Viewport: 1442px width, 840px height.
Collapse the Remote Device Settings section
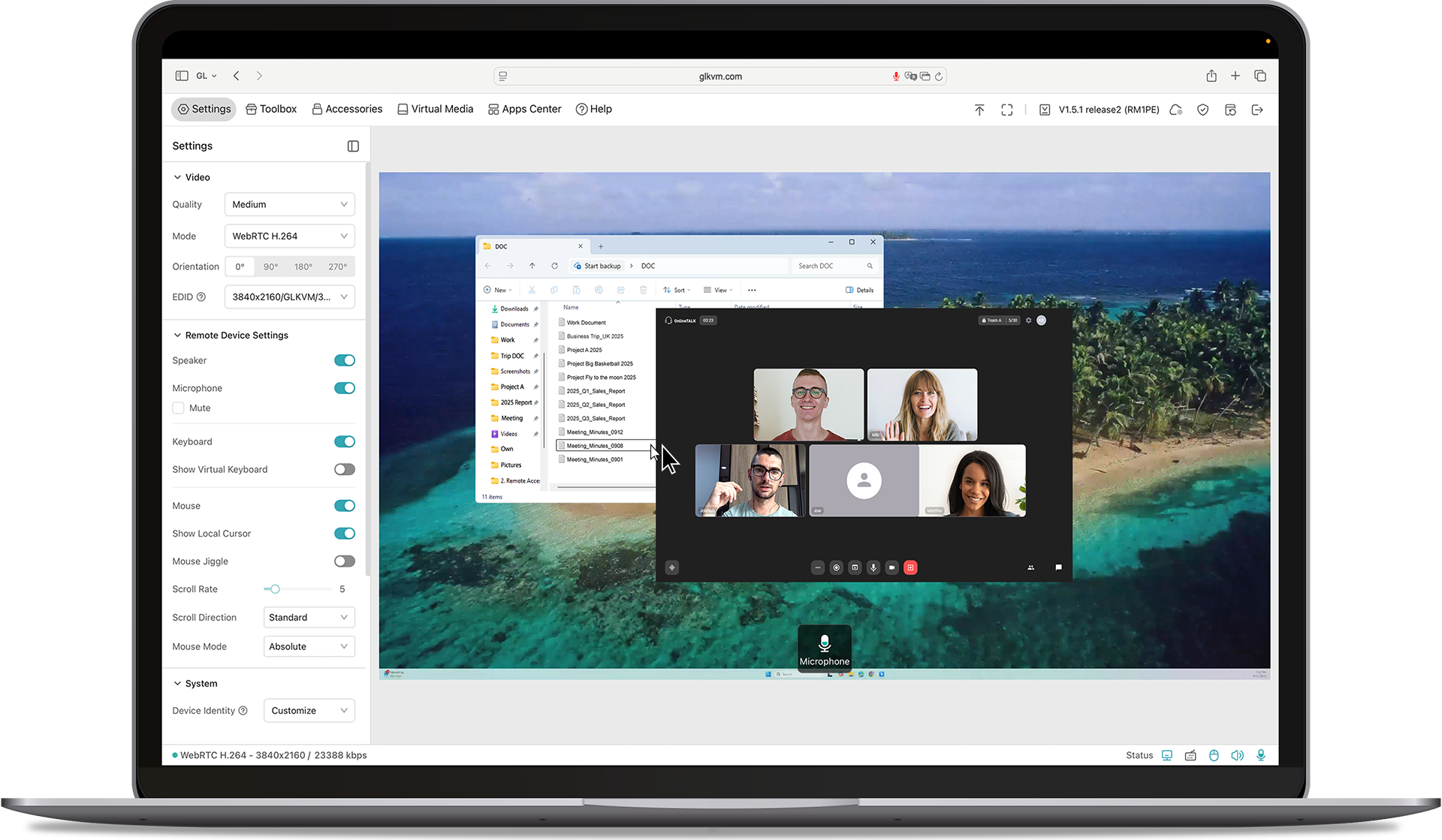(x=177, y=335)
